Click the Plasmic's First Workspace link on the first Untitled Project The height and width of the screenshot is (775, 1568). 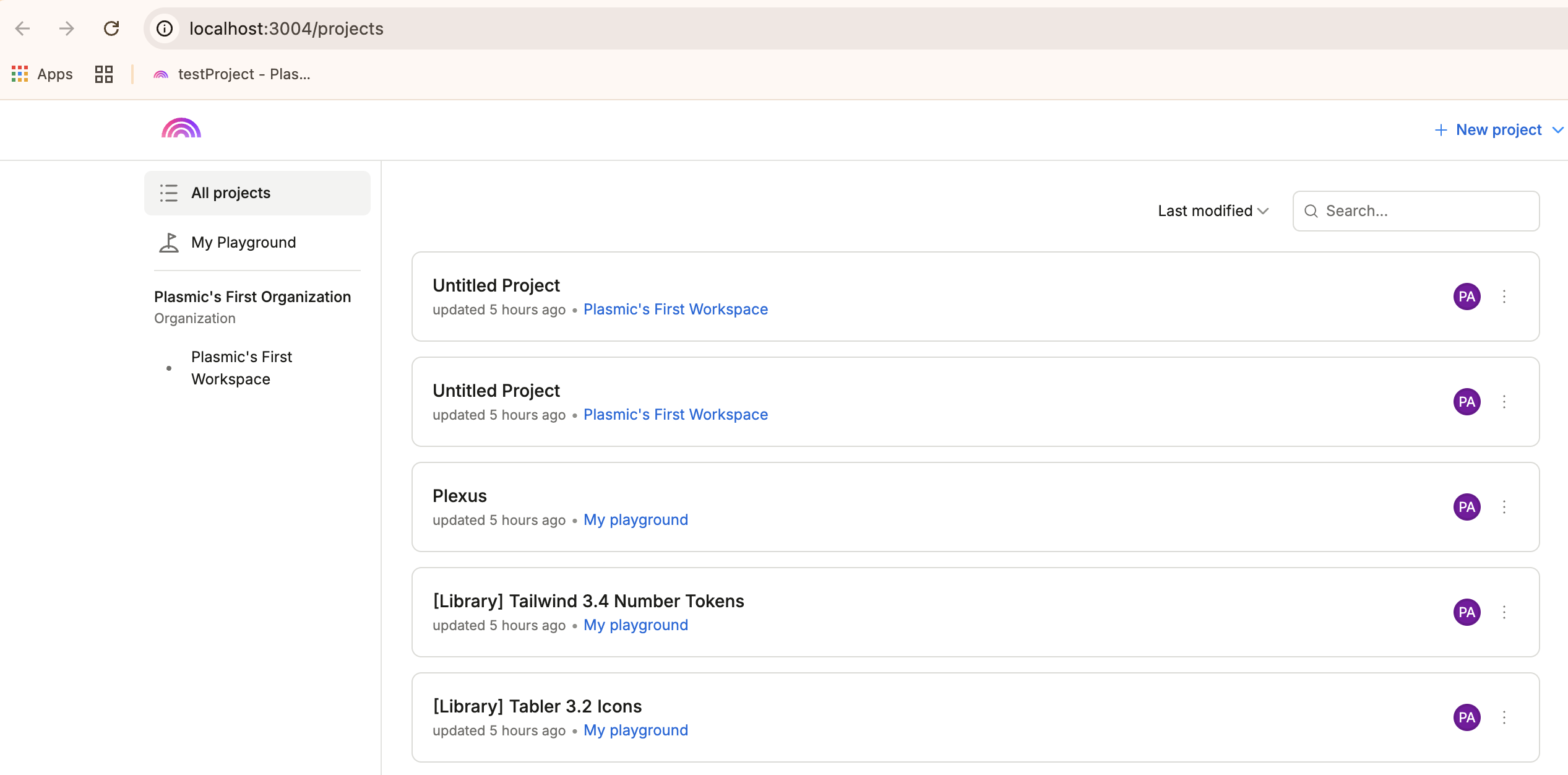(675, 310)
